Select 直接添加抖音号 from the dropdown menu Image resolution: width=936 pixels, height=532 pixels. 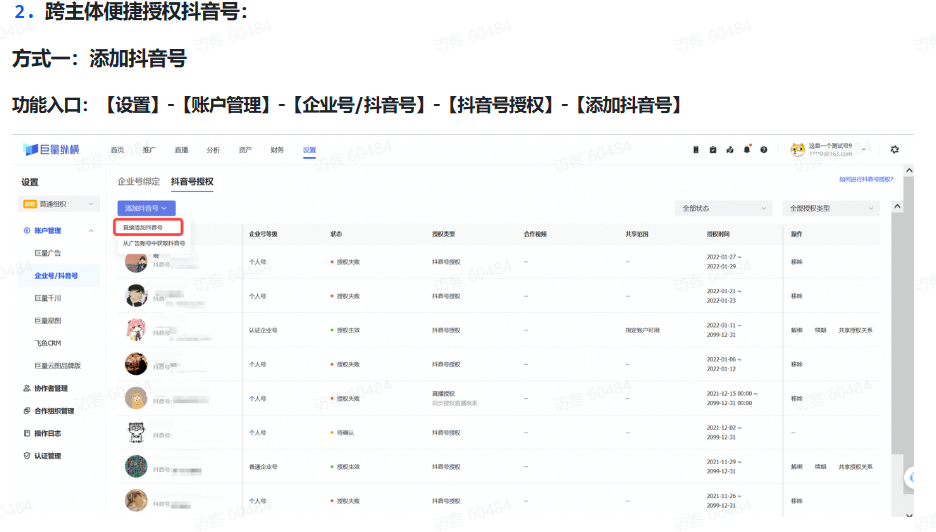click(145, 228)
